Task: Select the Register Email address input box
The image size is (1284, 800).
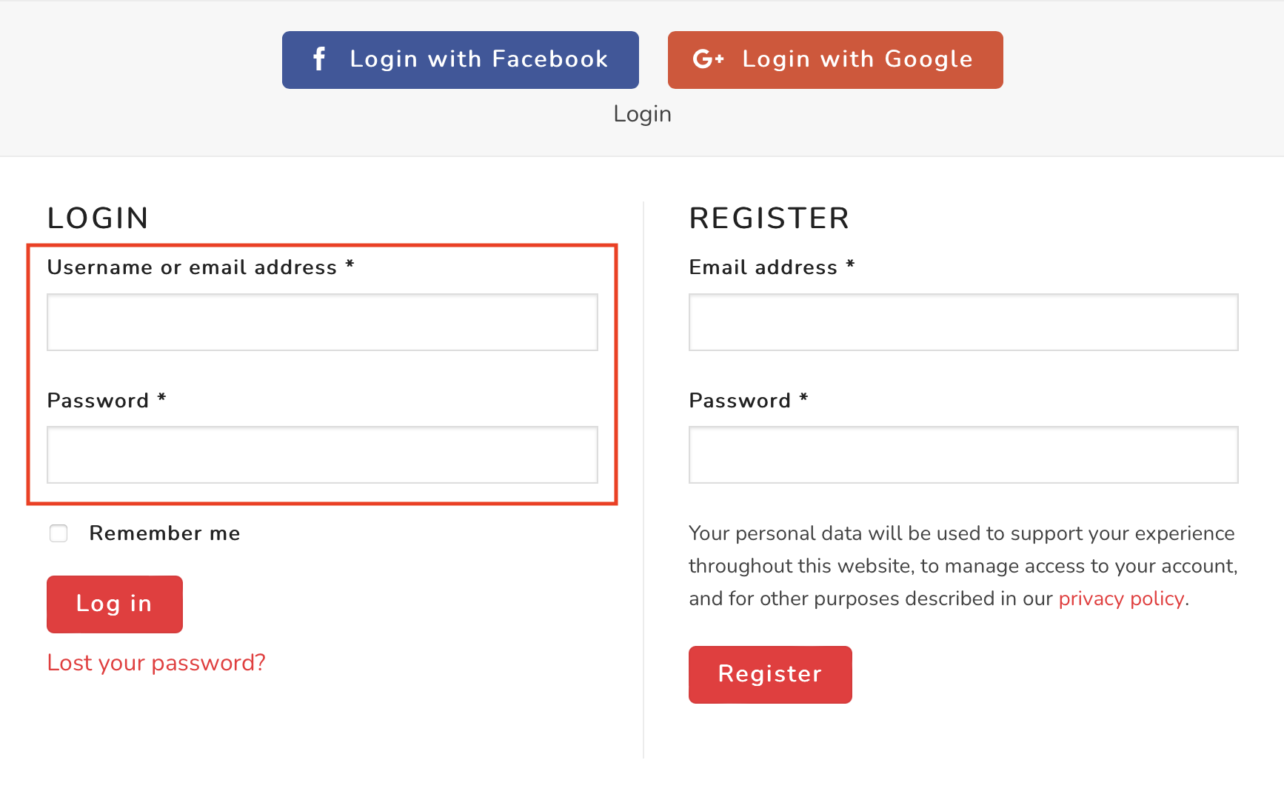Action: [x=963, y=322]
